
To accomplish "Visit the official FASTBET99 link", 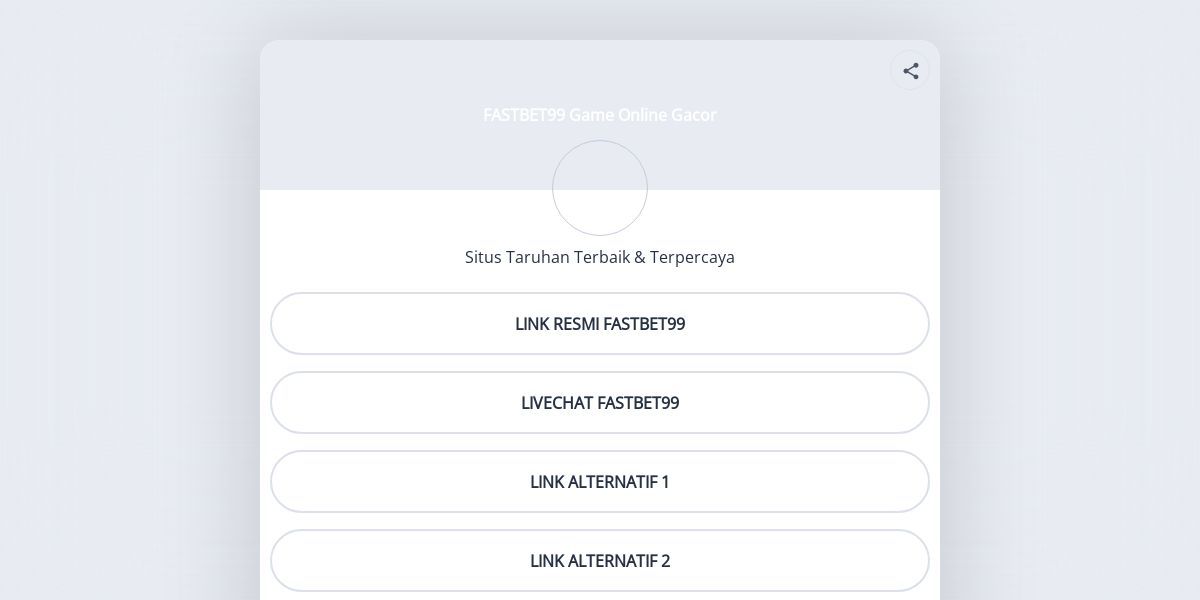I will point(600,323).
